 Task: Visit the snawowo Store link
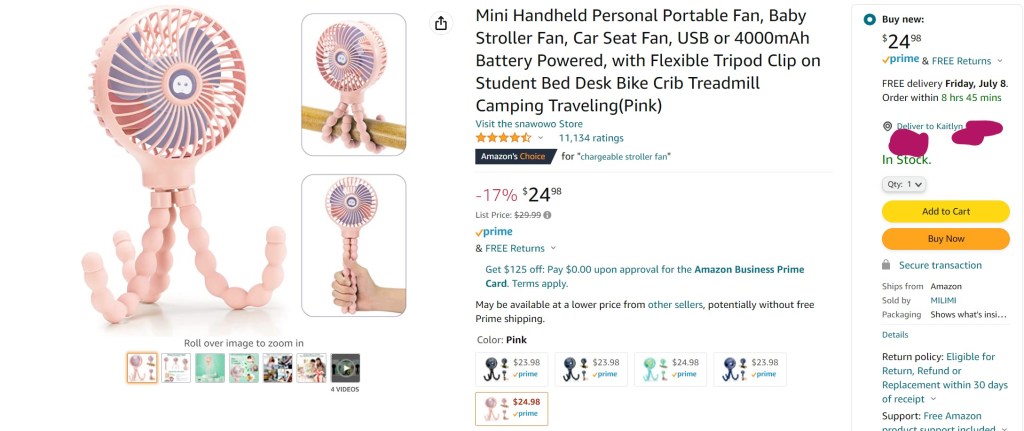pos(529,124)
